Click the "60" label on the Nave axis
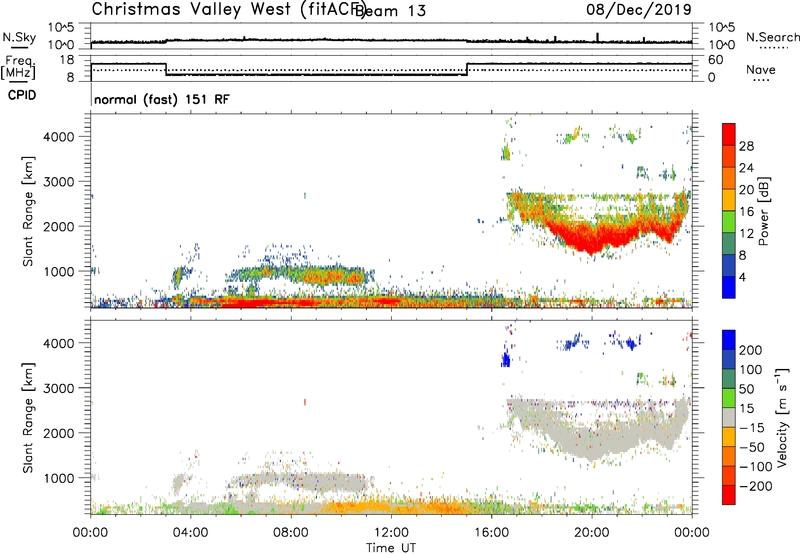This screenshot has width=800, height=554. 715,60
